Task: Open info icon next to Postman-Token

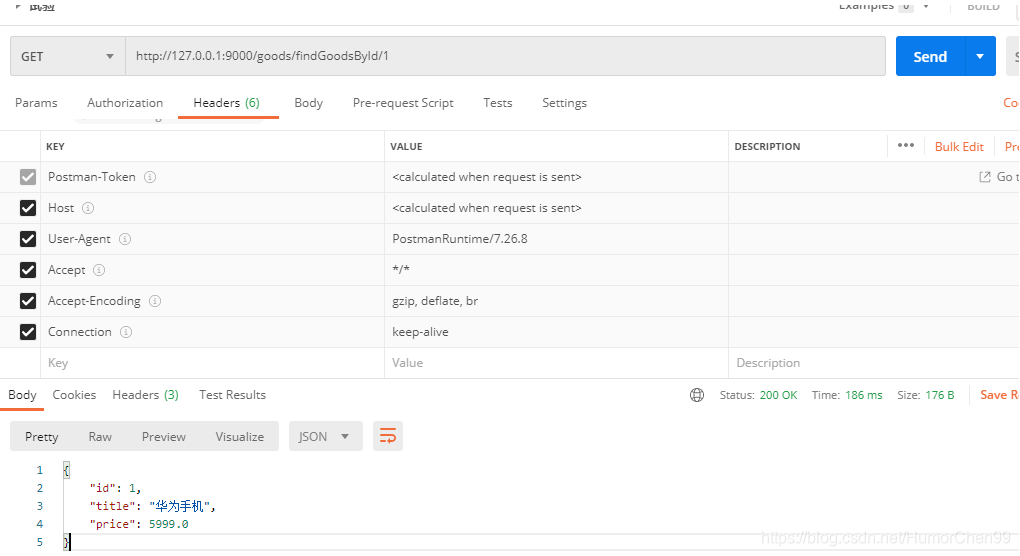Action: pos(150,177)
